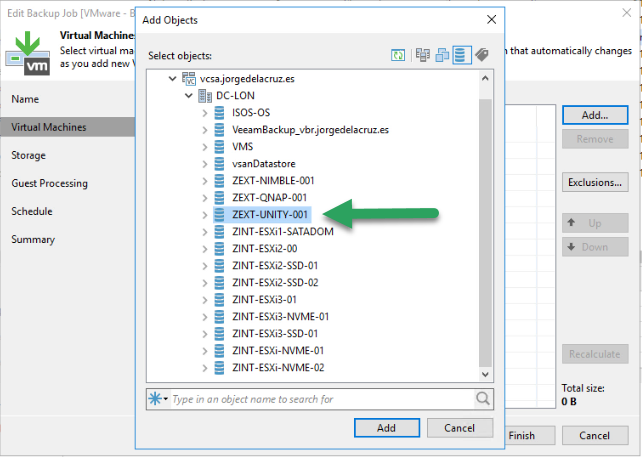Open the Name step in wizard sidebar
This screenshot has width=642, height=457.
click(x=25, y=99)
